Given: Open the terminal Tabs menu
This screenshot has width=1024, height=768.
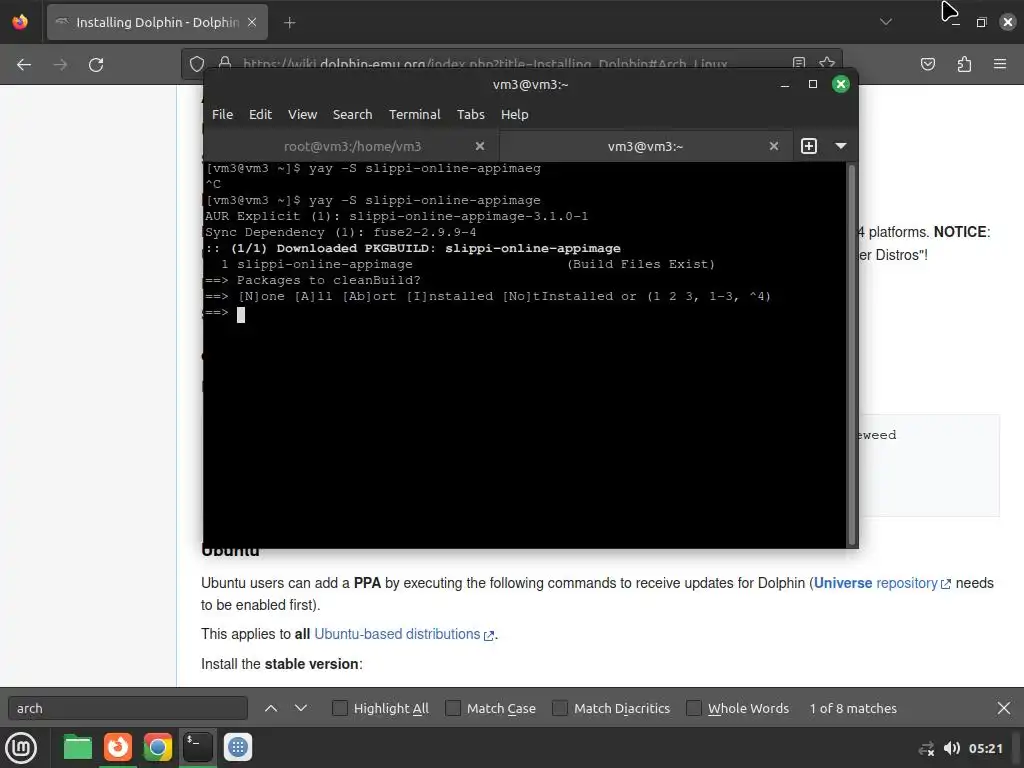Looking at the screenshot, I should click(x=470, y=114).
